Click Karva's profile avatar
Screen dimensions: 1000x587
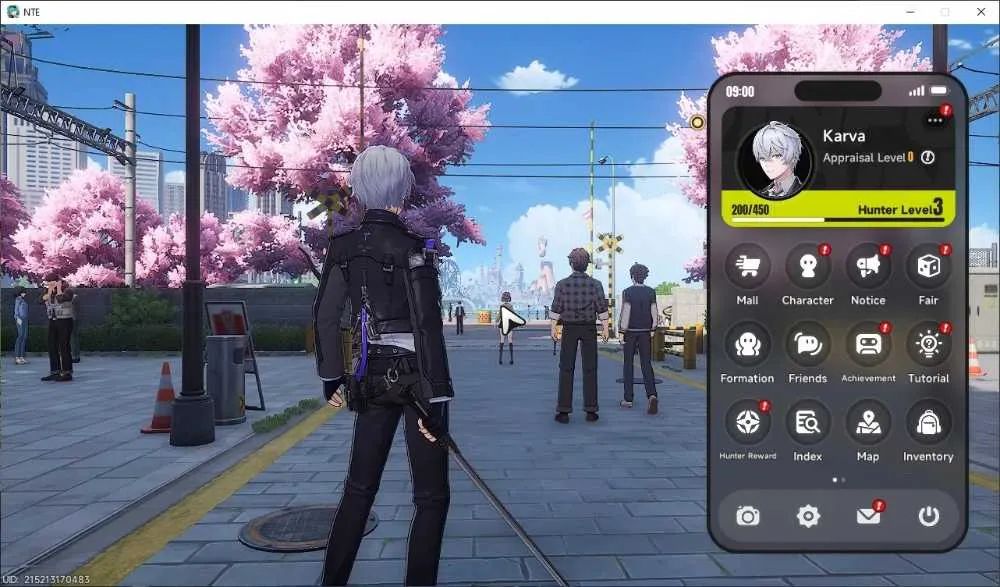tap(776, 160)
